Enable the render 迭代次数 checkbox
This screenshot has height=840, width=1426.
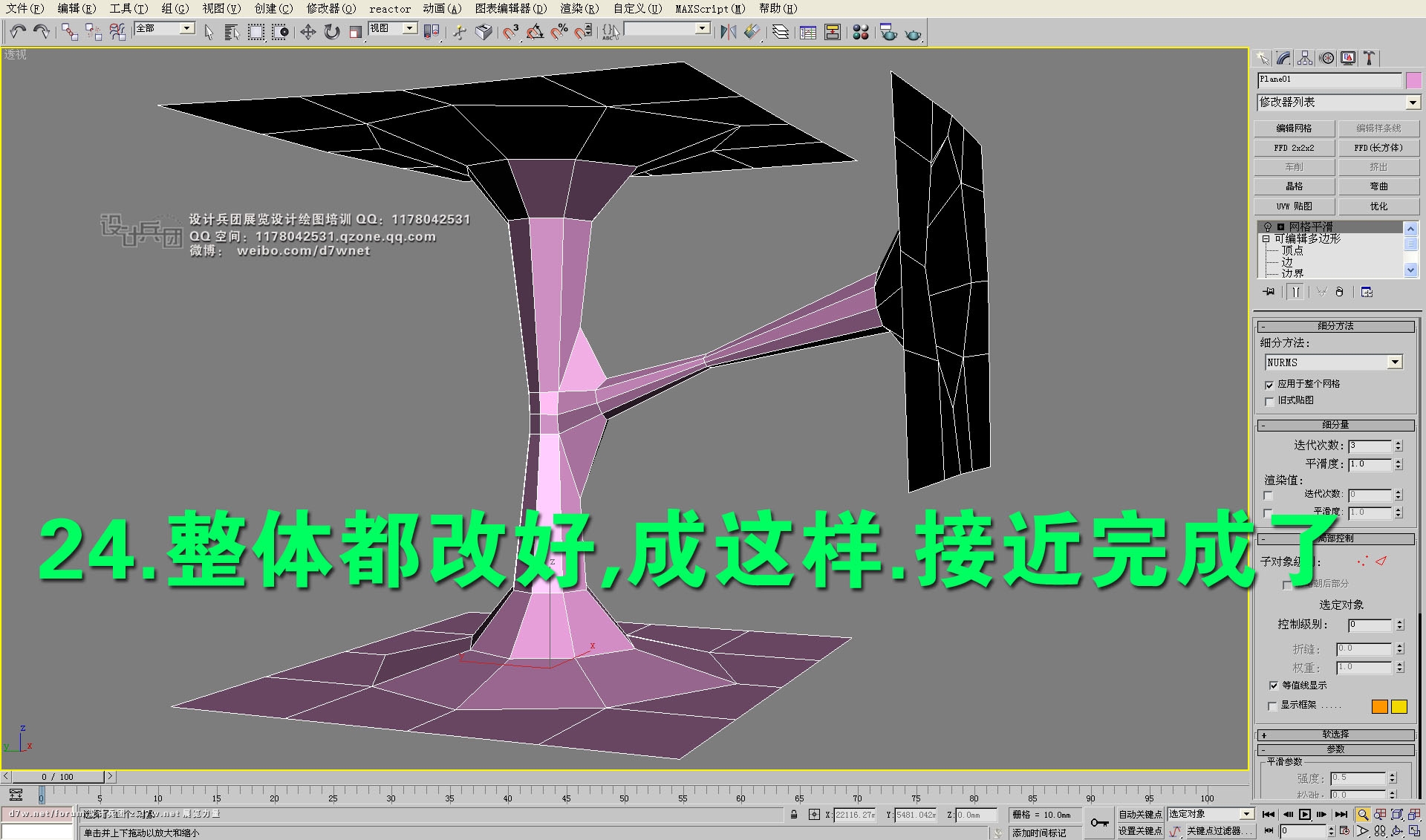tap(1269, 495)
